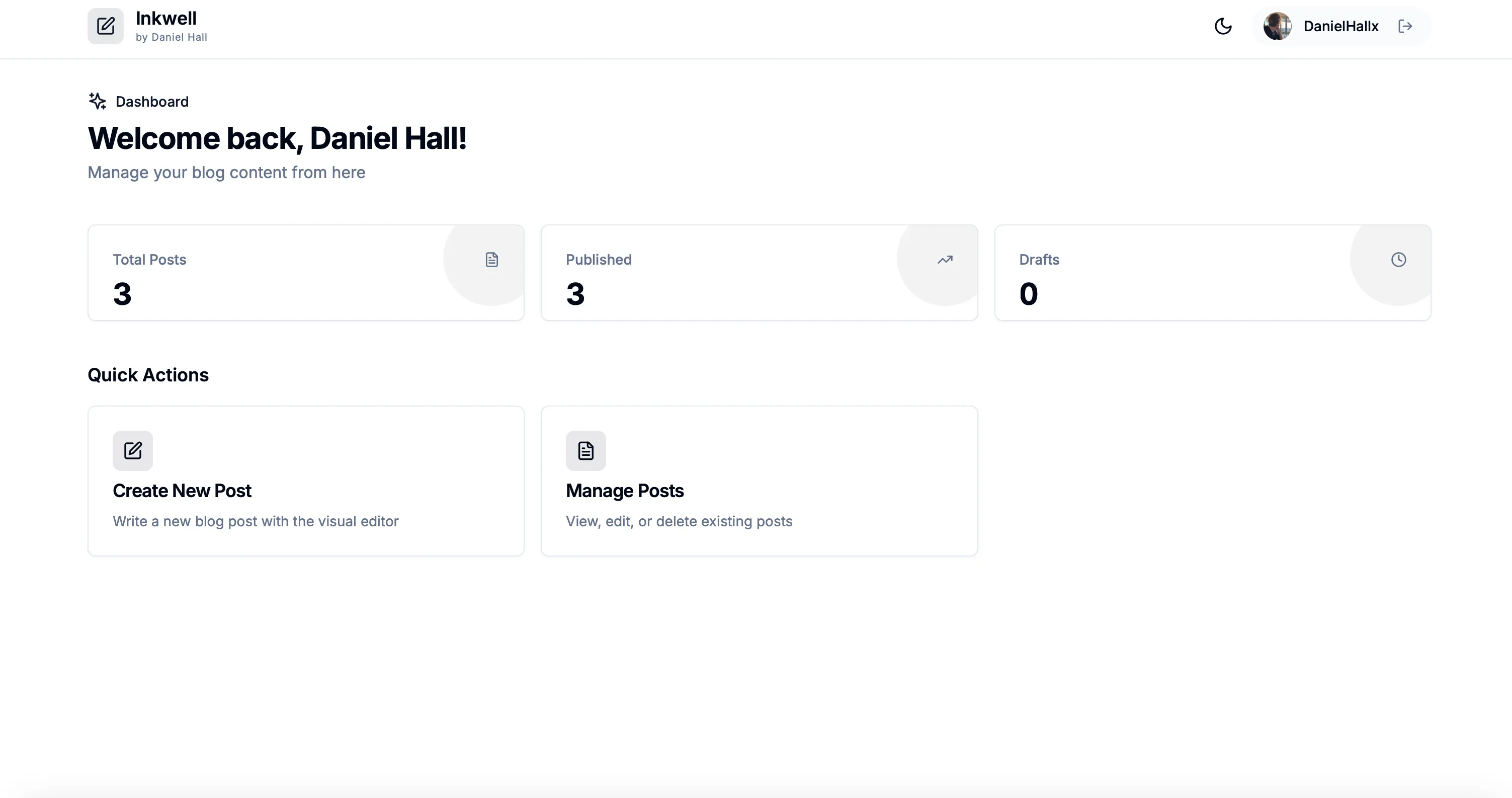Viewport: 1512px width, 798px height.
Task: Click the DanielHallx username text
Action: 1341,26
